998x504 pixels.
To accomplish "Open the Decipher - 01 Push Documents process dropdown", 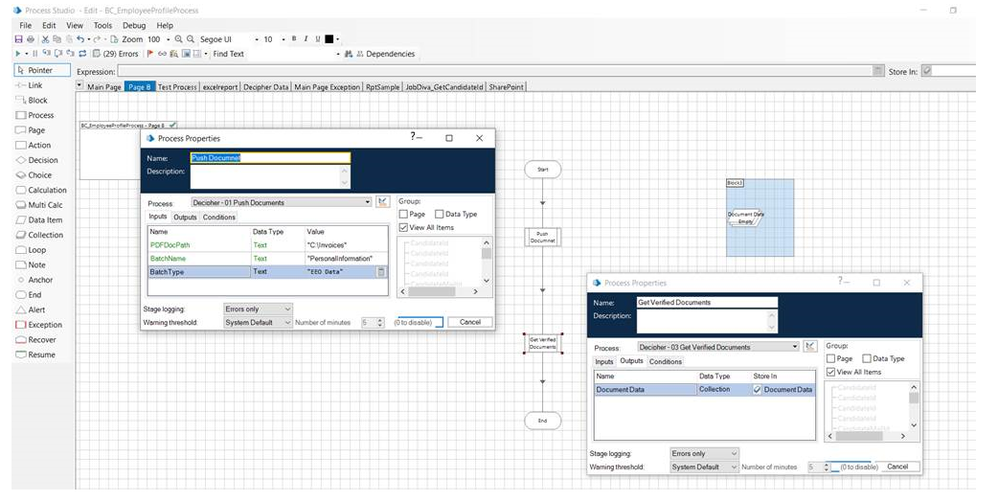I will [x=365, y=202].
